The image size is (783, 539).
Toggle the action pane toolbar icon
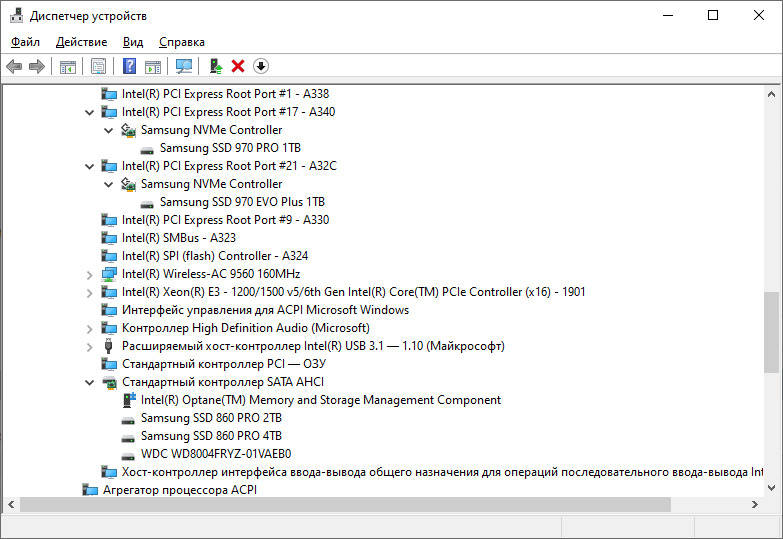click(153, 66)
